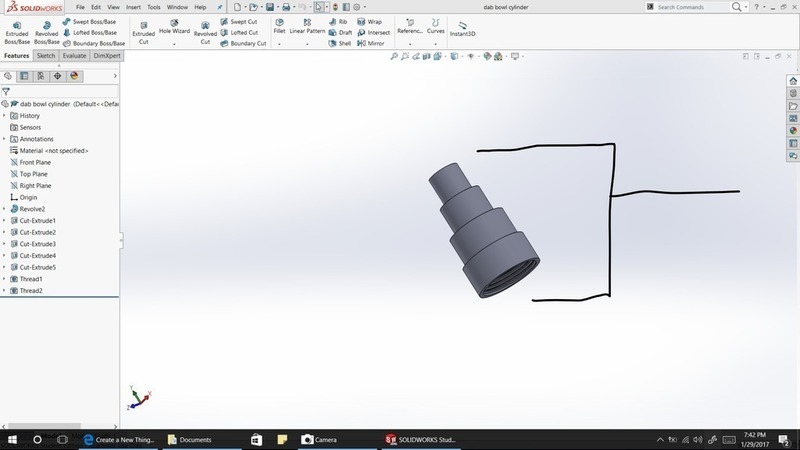Open the DimXpertManager panel tab
Viewport: 800px width, 450px height.
57,76
